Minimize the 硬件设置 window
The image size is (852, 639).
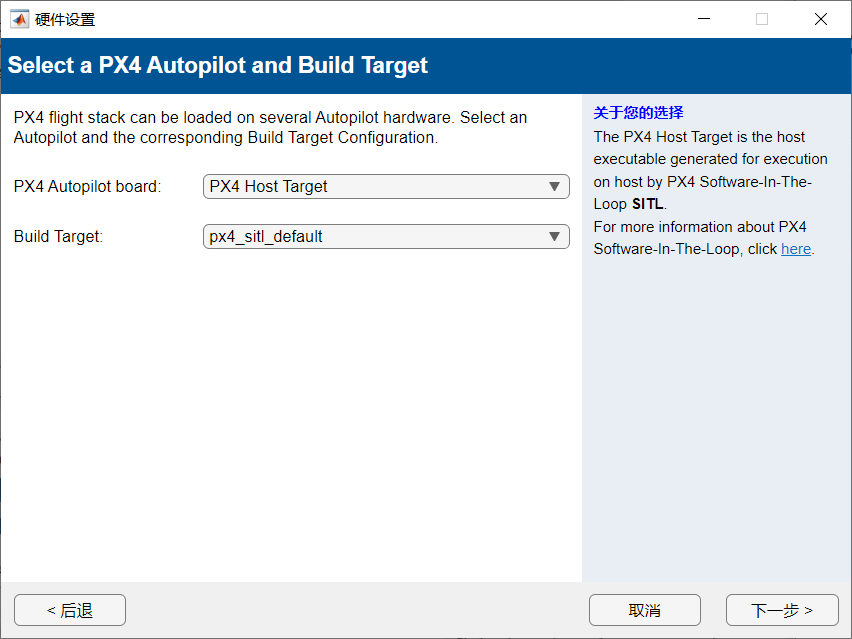click(x=704, y=19)
